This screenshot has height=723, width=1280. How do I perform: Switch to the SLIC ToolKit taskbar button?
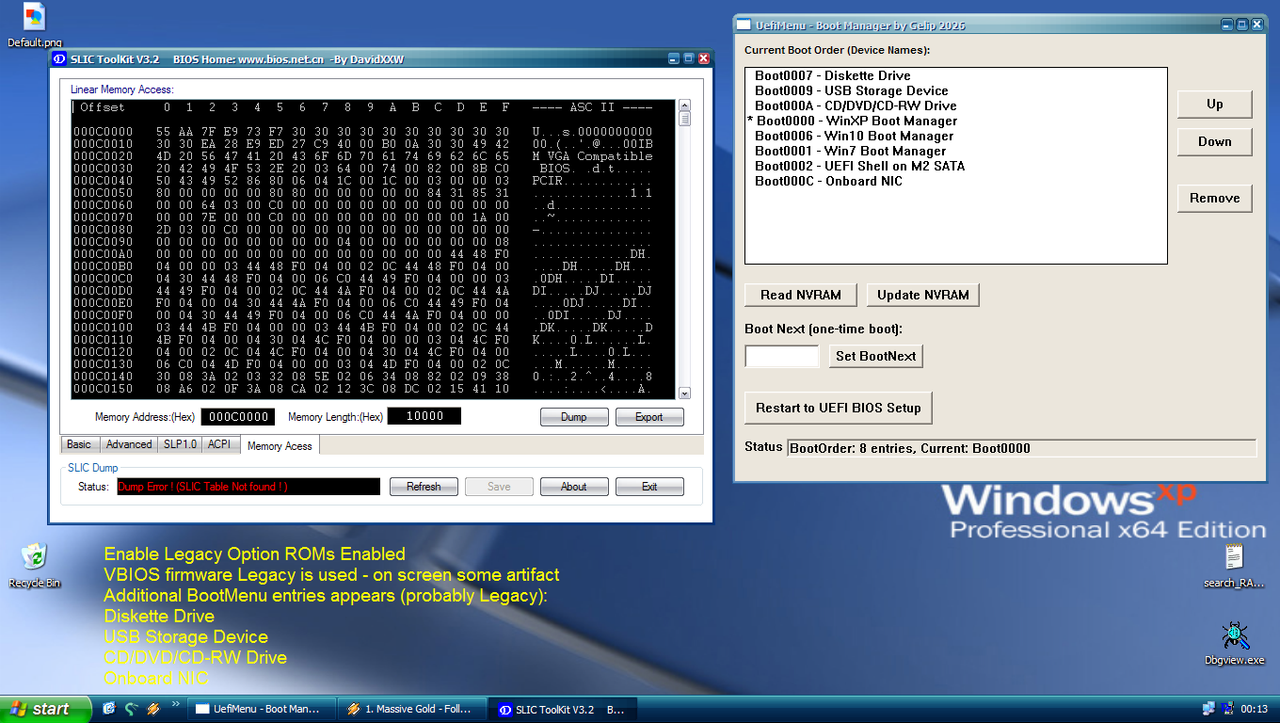point(561,709)
